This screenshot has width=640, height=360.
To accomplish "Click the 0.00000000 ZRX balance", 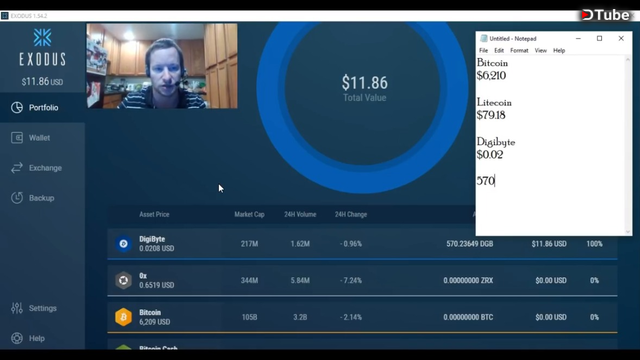I will [468, 281].
